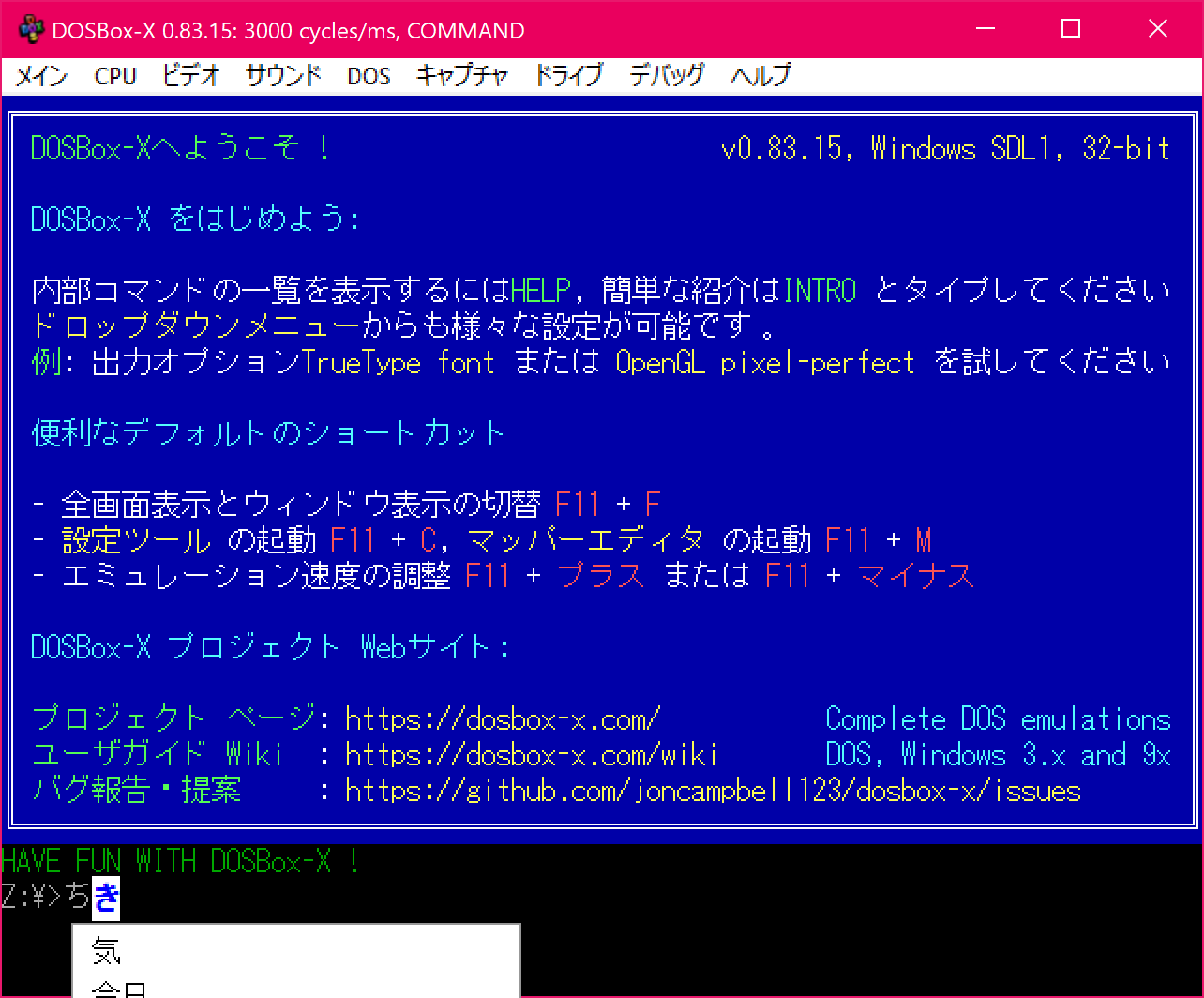The image size is (1204, 998).
Task: Click the ドロップダウンメニュー yellow text
Action: (x=196, y=327)
